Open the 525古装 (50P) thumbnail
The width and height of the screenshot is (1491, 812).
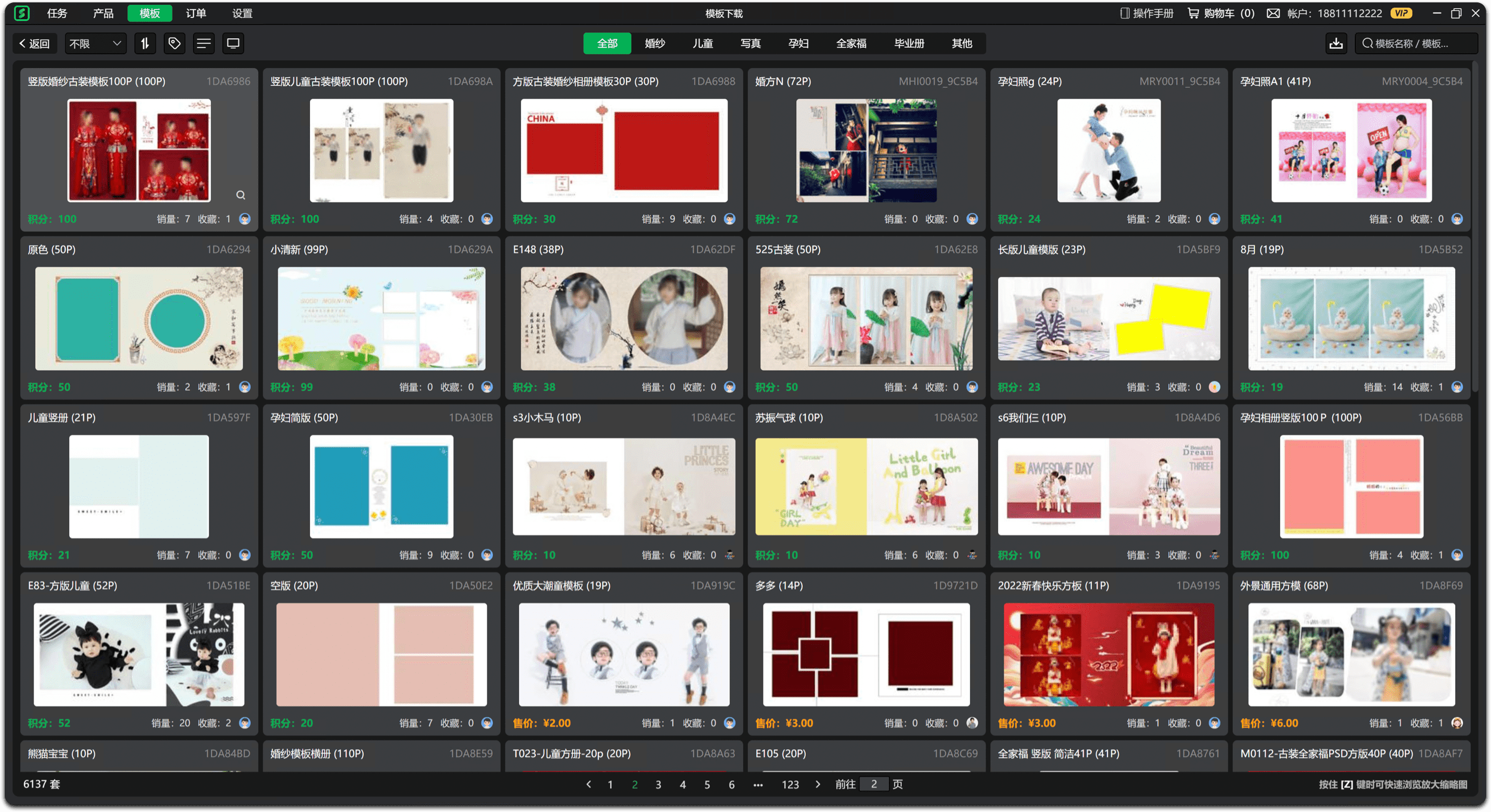pyautogui.click(x=866, y=318)
